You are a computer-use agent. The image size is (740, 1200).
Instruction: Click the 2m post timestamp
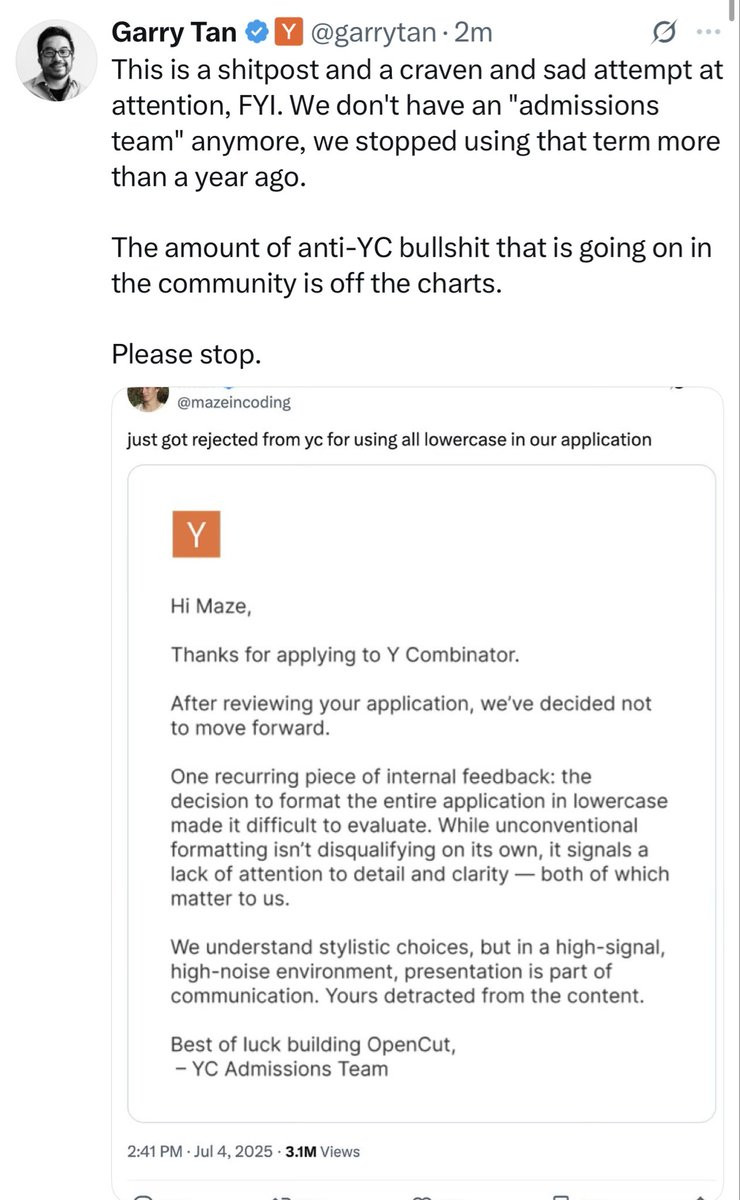[x=473, y=33]
